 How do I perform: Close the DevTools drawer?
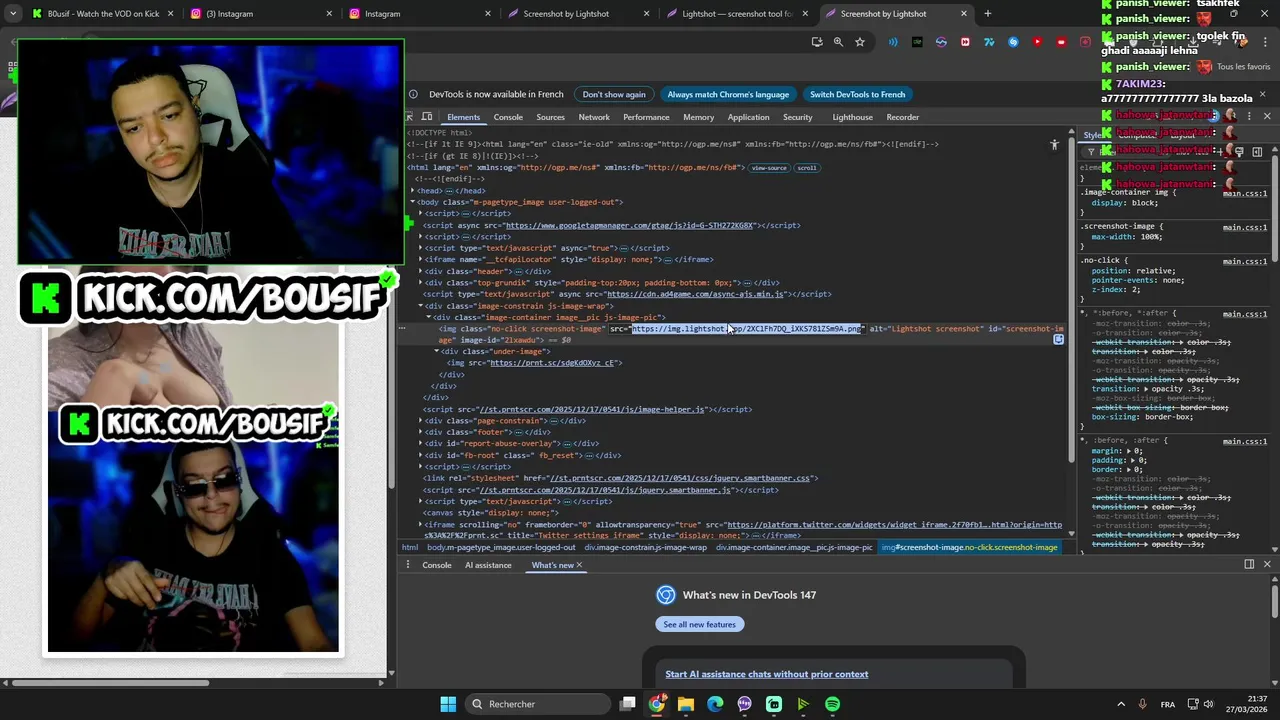[x=1267, y=565]
